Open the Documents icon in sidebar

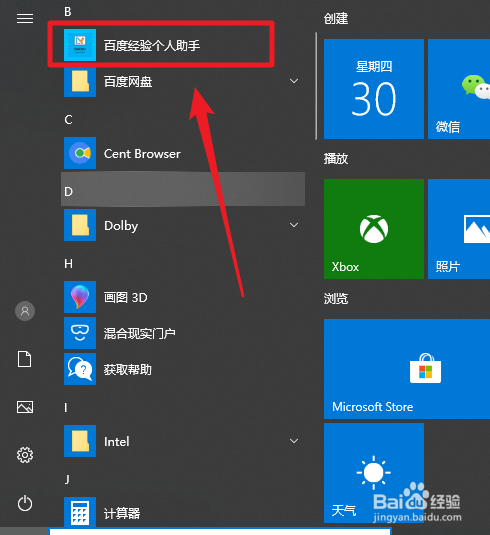(25, 359)
